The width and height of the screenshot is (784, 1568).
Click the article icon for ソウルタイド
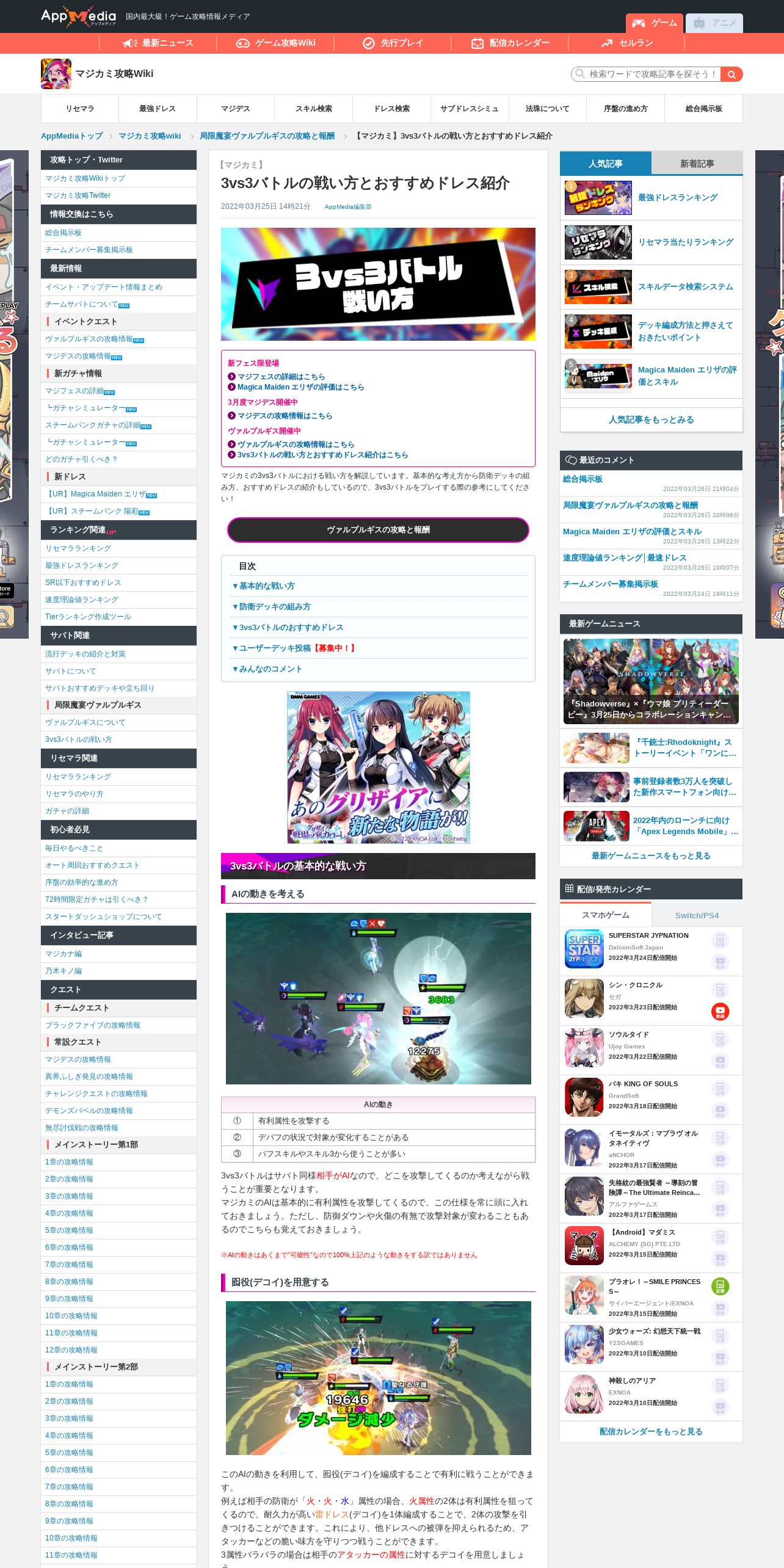point(720,1039)
